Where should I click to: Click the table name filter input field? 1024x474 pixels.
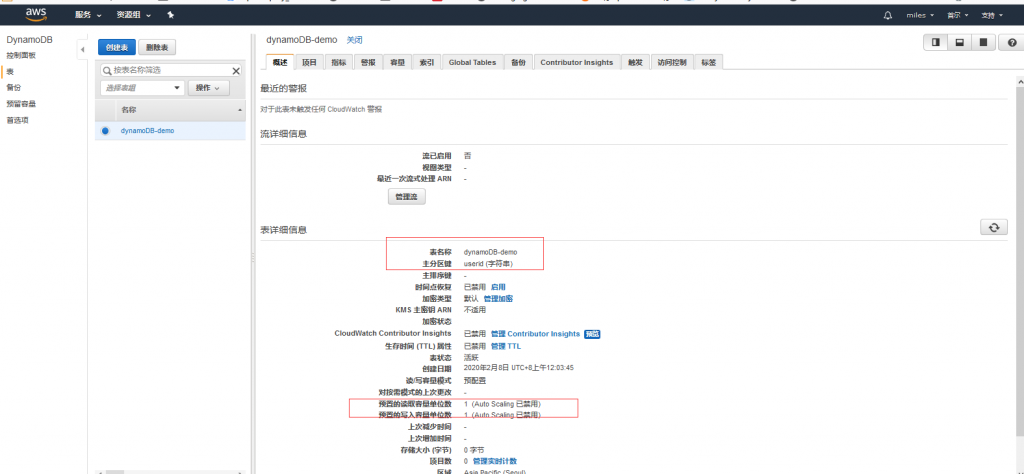click(x=171, y=71)
